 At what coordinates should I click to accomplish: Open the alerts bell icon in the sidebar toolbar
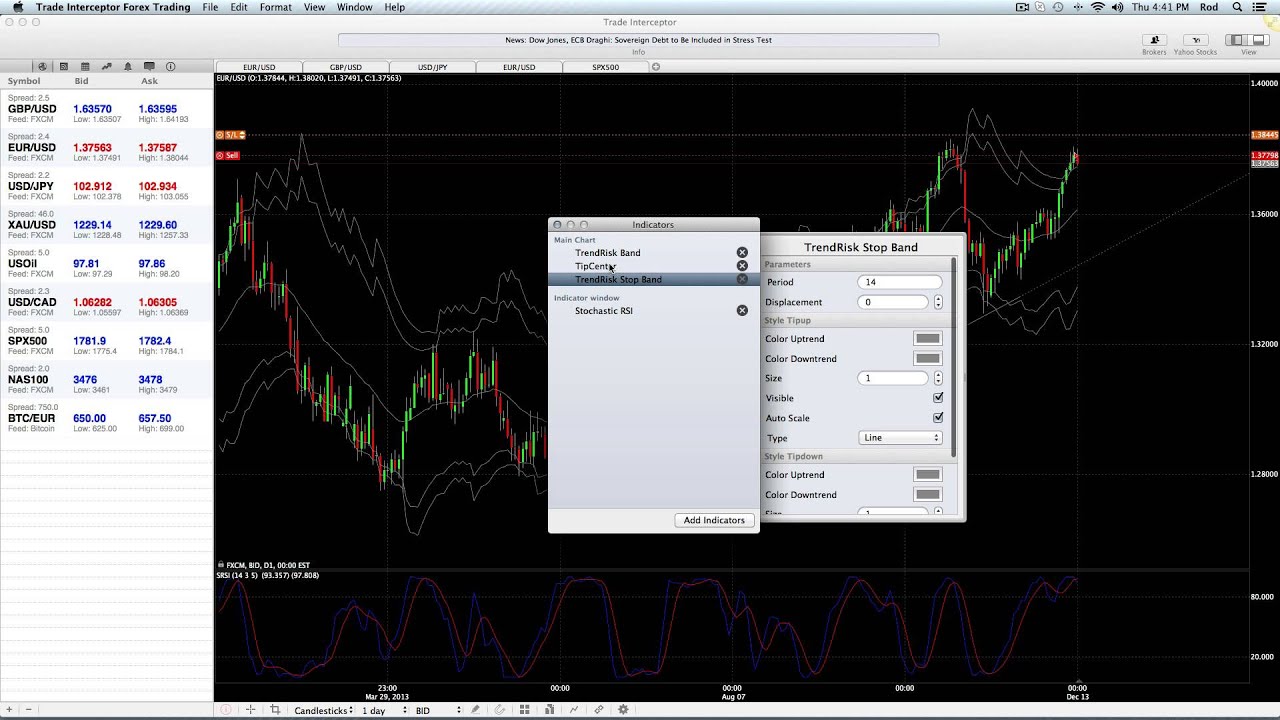pos(128,67)
